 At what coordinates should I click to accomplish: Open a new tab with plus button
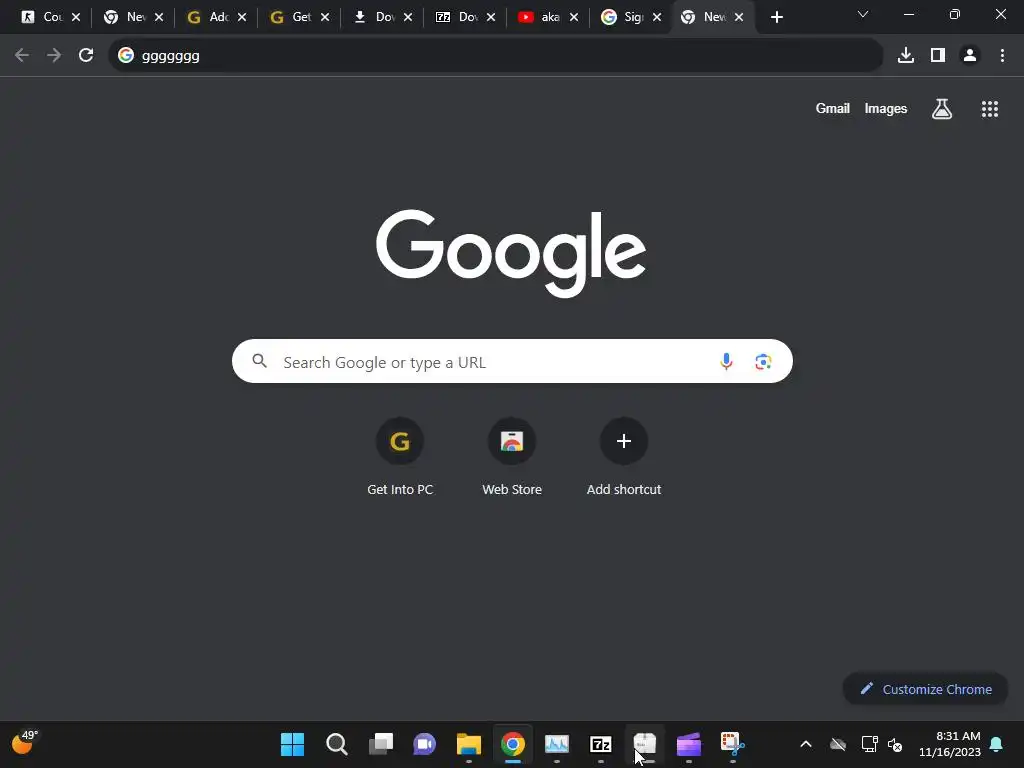(x=776, y=17)
